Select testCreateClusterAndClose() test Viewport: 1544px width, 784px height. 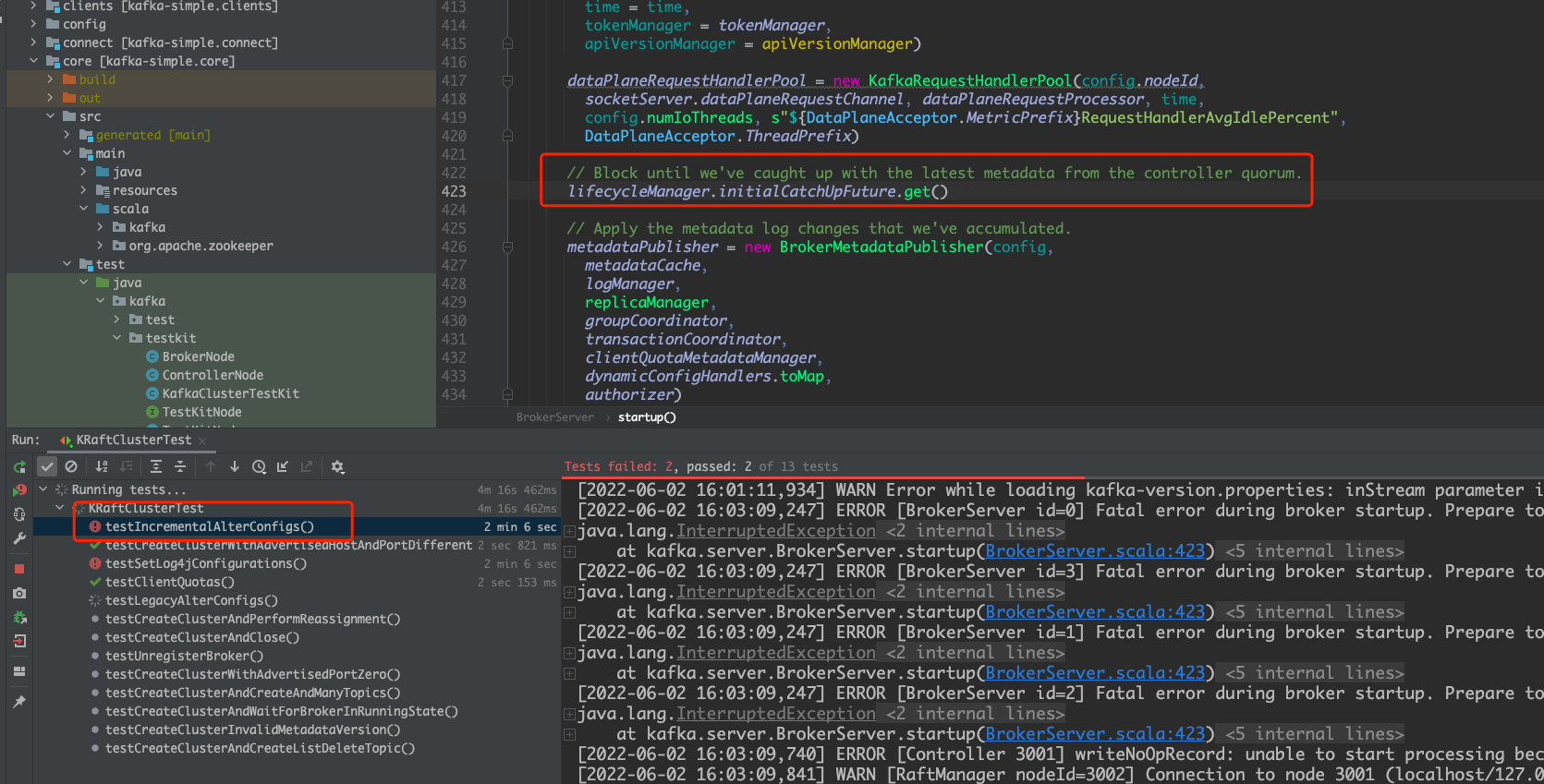[201, 637]
